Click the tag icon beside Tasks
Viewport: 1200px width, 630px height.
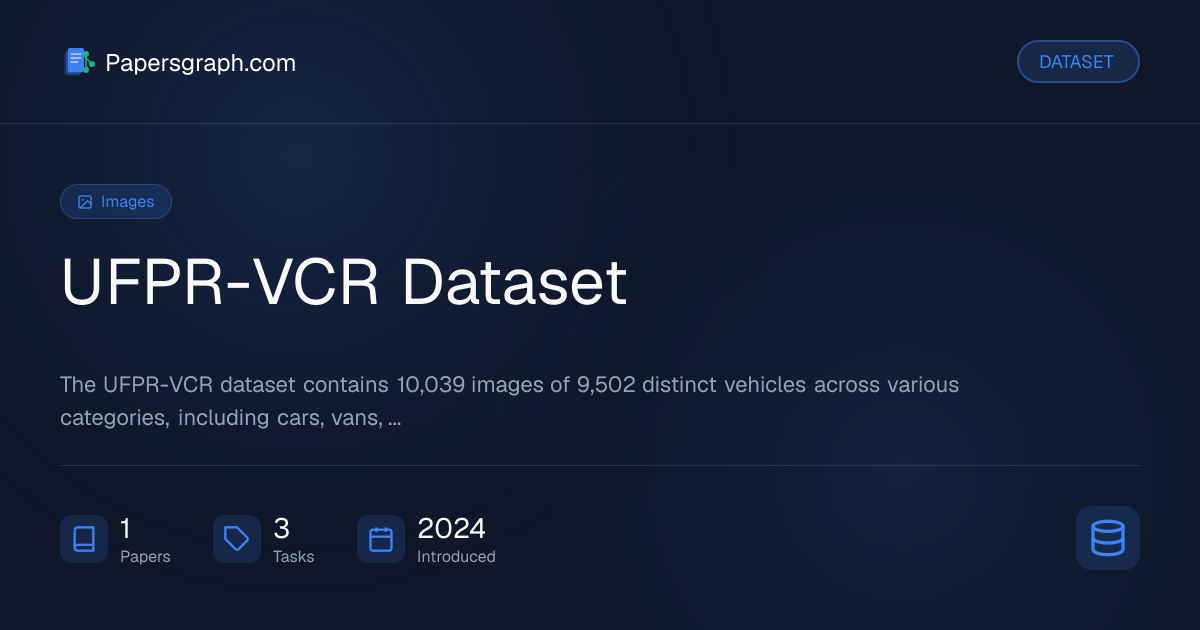pyautogui.click(x=237, y=539)
